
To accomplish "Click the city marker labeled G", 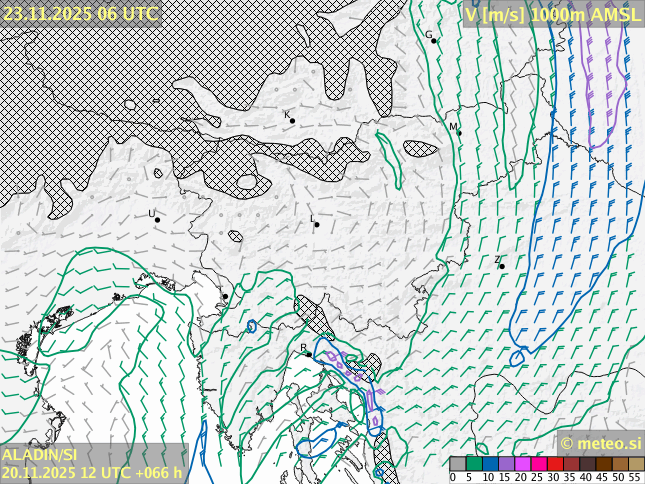I will click(434, 40).
